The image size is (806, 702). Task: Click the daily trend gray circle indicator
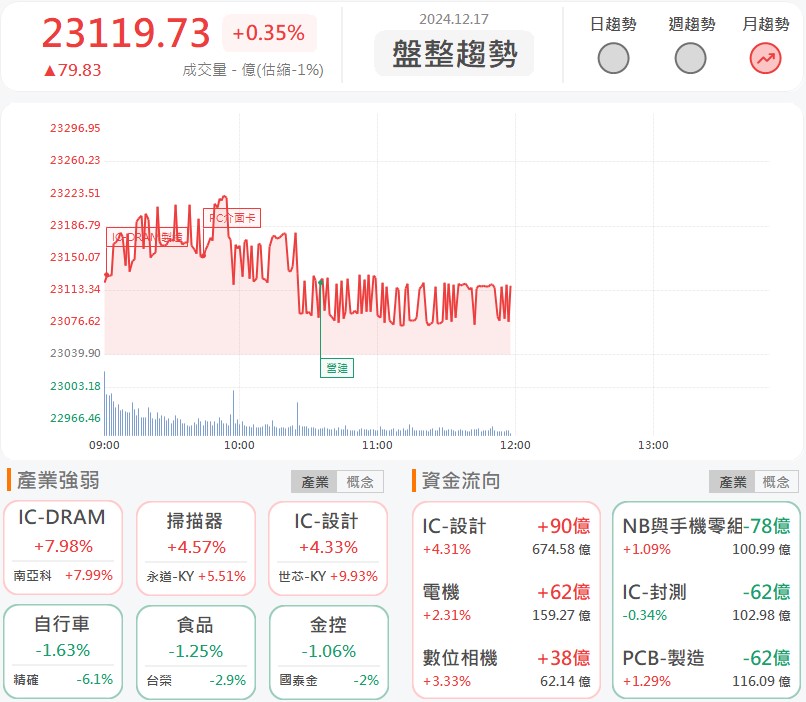[x=613, y=58]
